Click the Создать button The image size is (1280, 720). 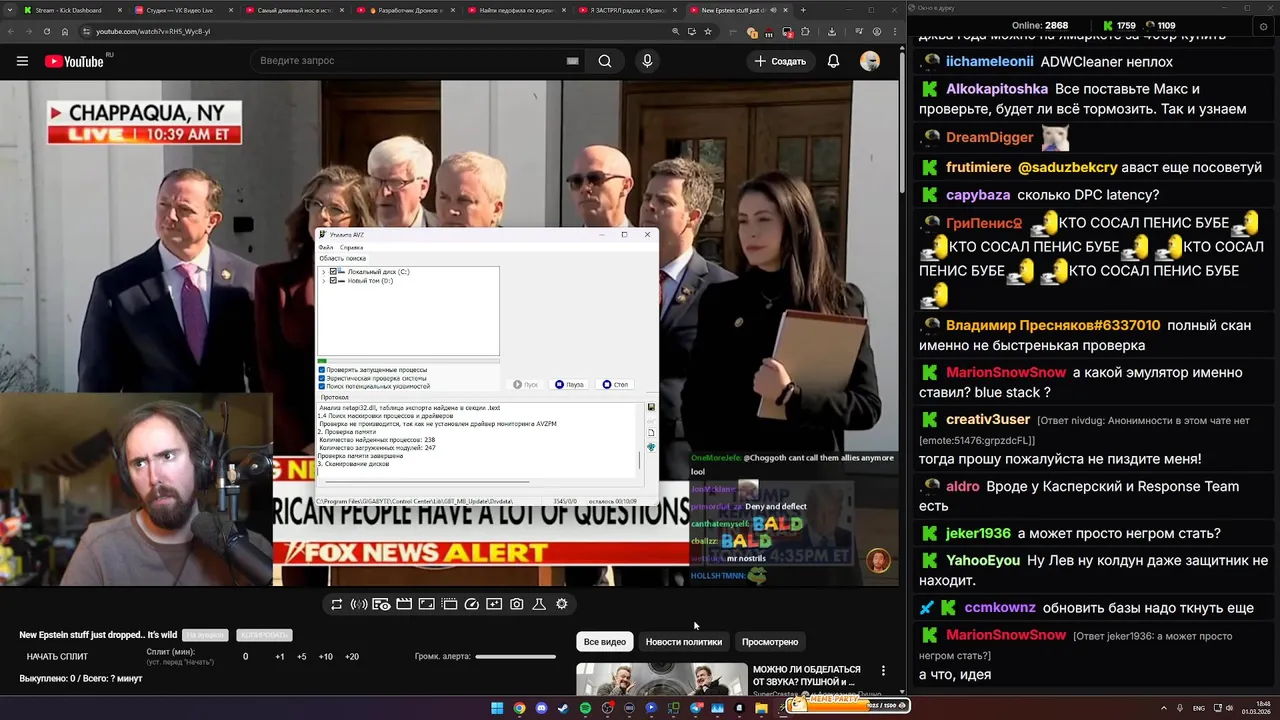(x=780, y=61)
